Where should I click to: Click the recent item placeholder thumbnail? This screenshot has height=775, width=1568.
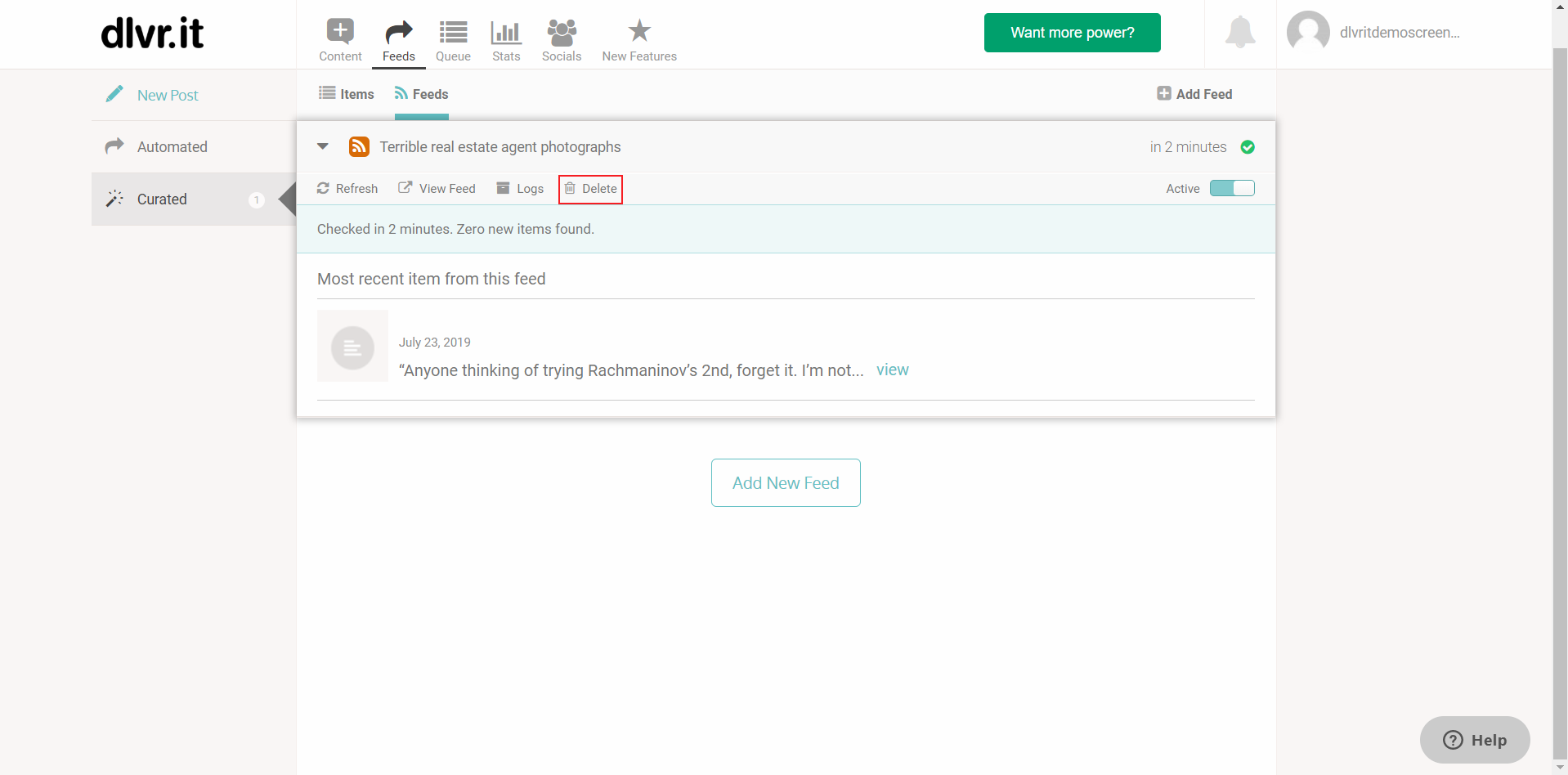click(x=352, y=346)
